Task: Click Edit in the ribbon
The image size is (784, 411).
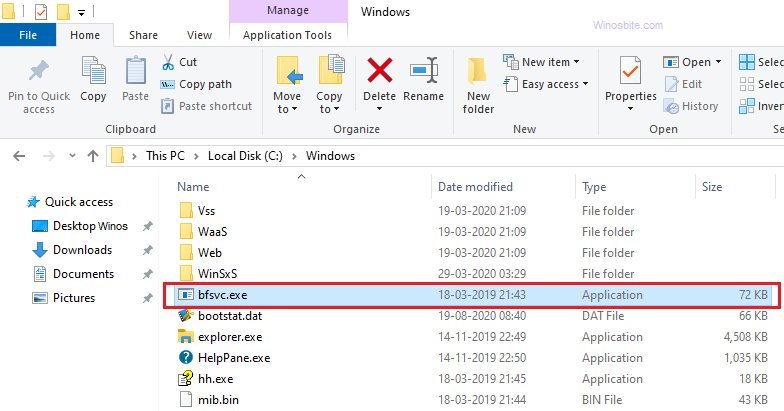Action: pos(684,84)
